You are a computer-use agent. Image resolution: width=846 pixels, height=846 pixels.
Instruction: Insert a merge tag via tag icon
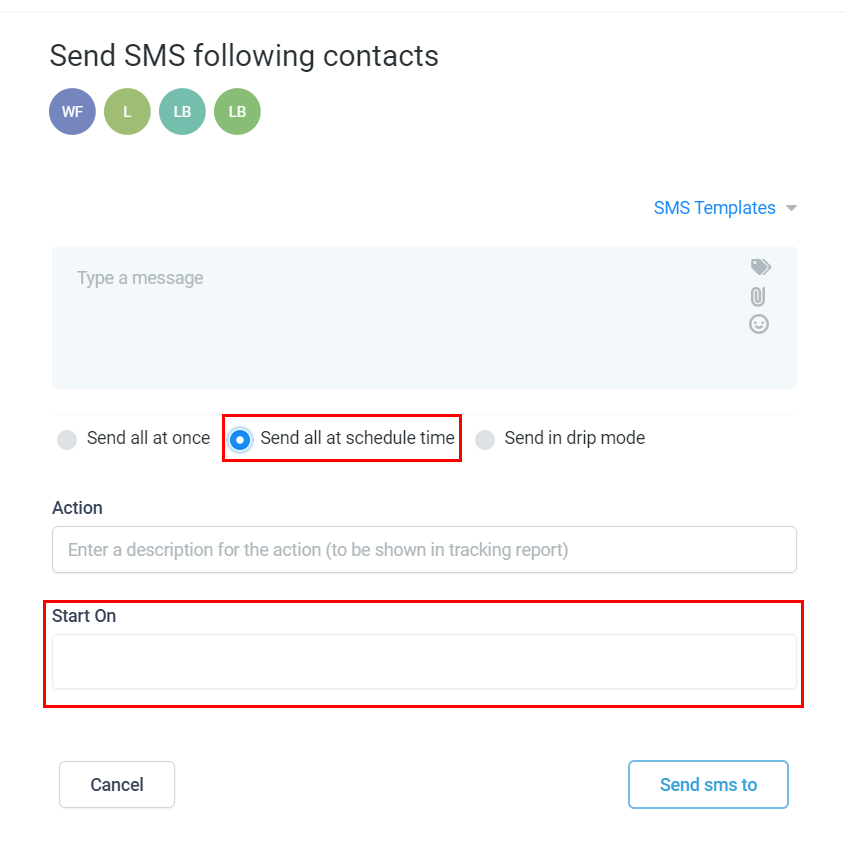point(761,267)
